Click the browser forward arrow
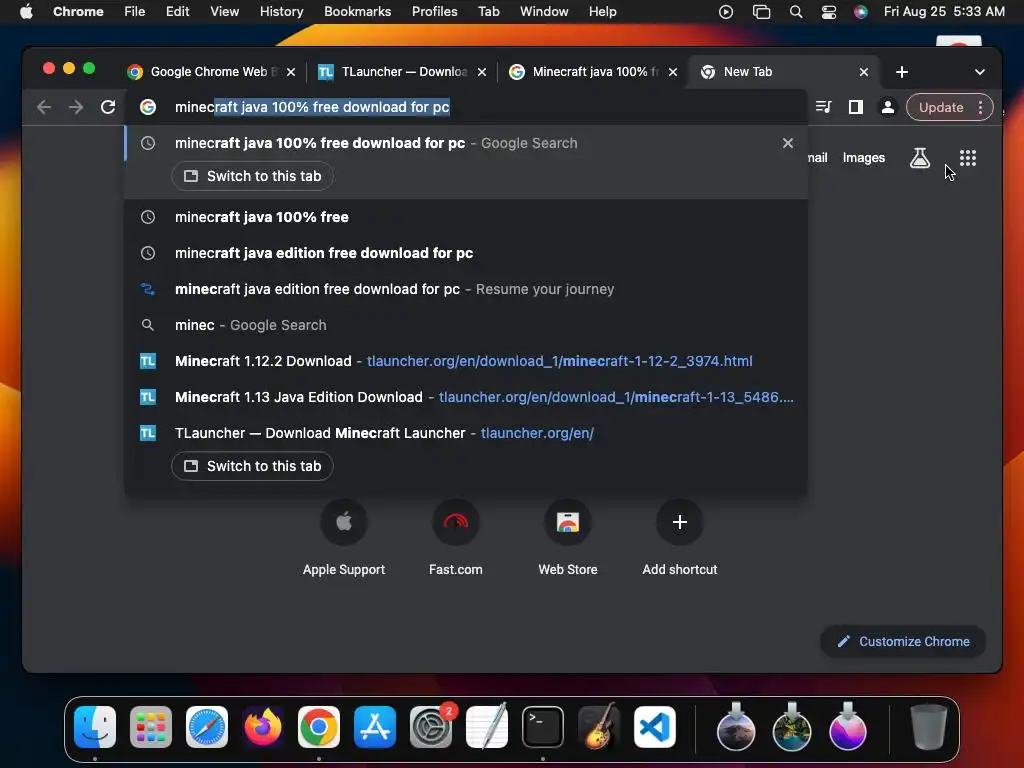Viewport: 1024px width, 768px height. (x=76, y=107)
